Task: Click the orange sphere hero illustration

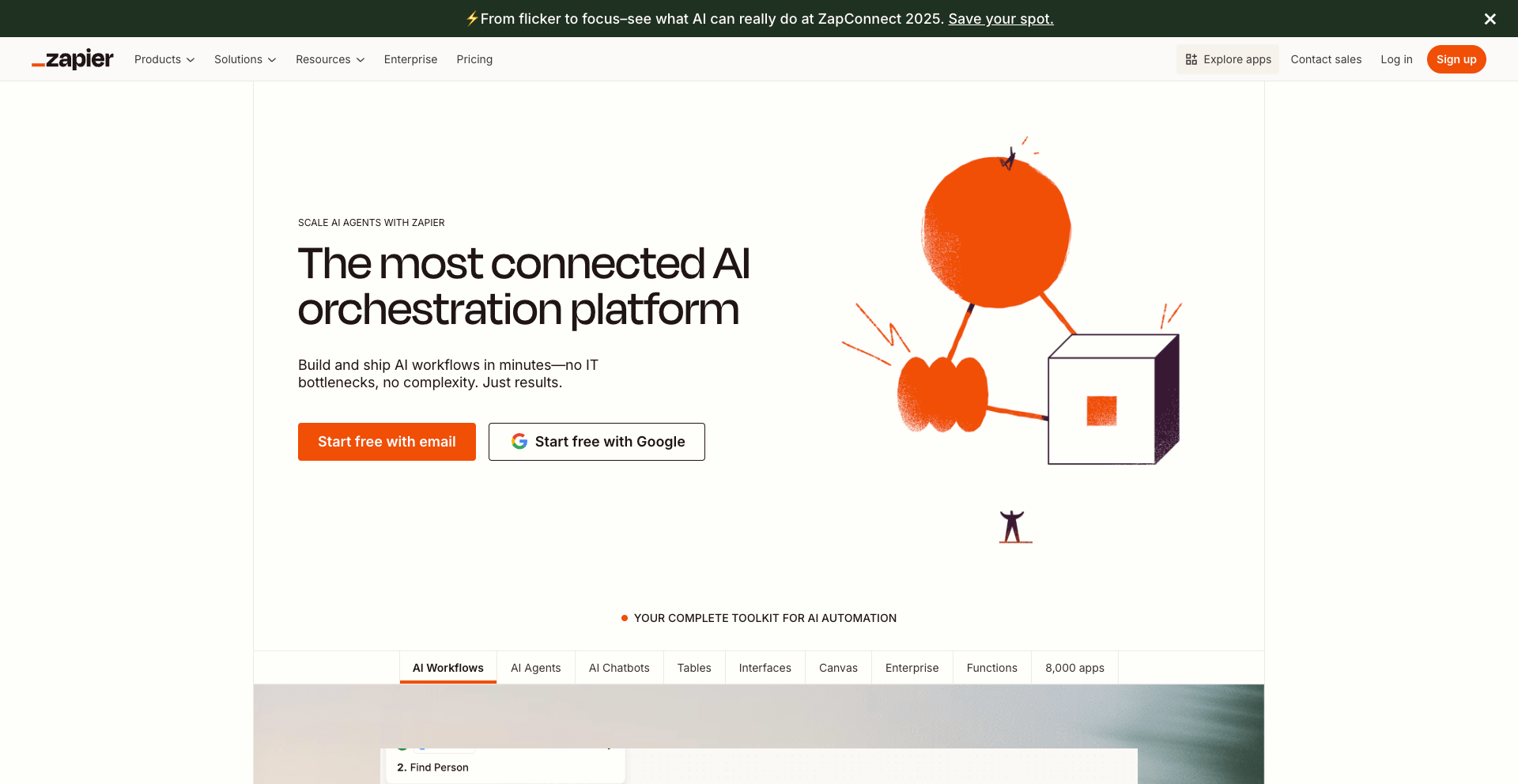Action: 996,232
